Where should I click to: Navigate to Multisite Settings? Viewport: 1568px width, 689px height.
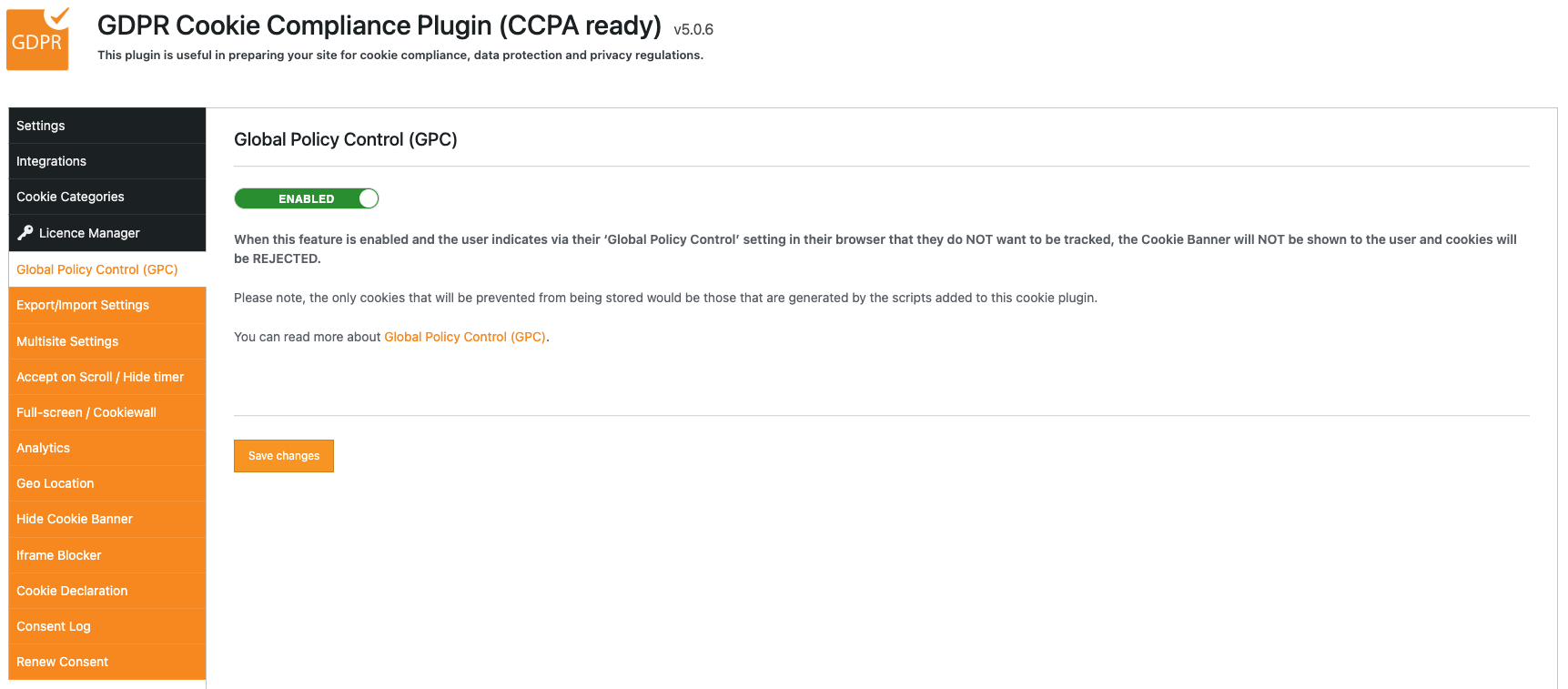tap(67, 341)
